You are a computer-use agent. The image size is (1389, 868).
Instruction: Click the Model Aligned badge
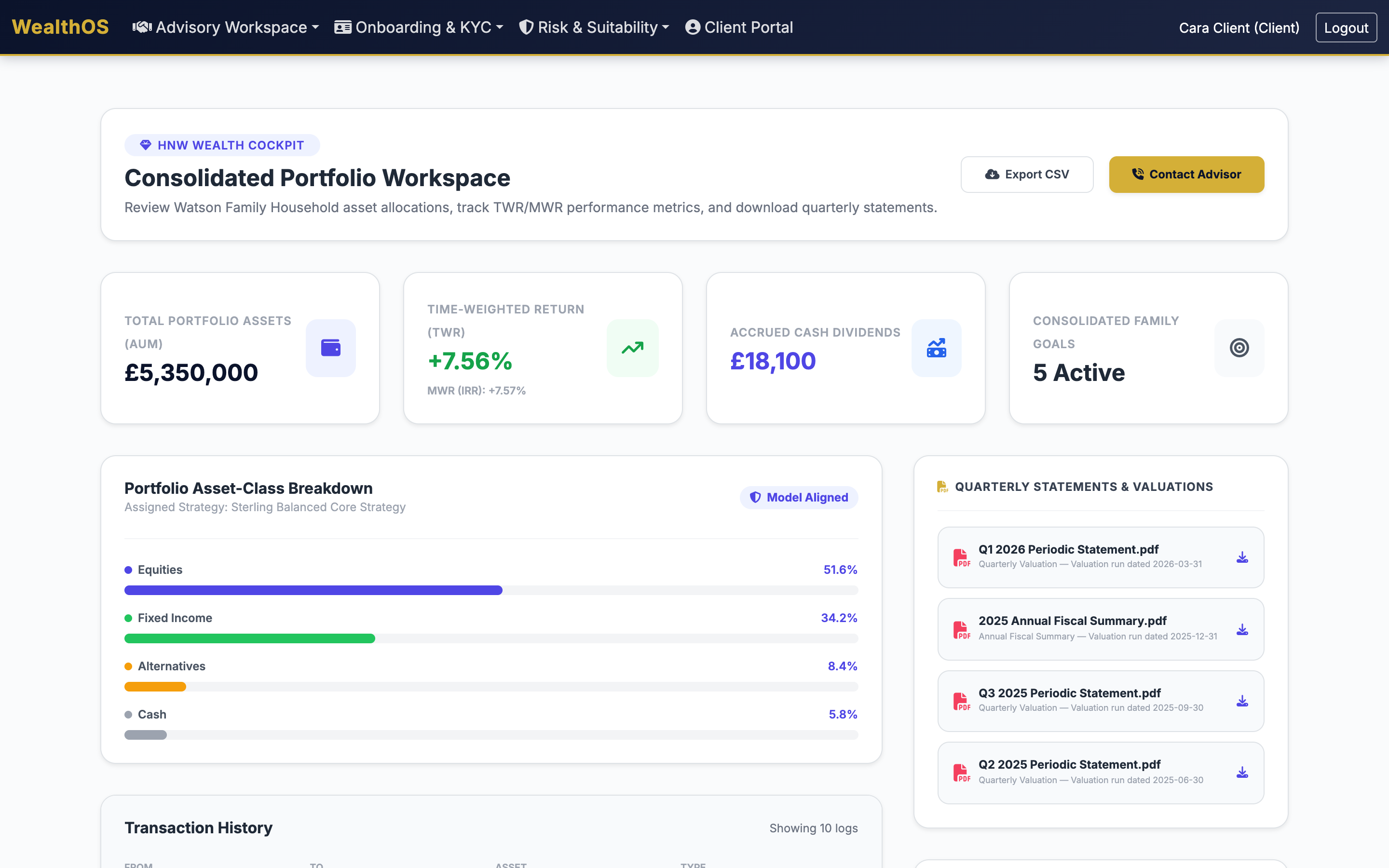(x=799, y=498)
